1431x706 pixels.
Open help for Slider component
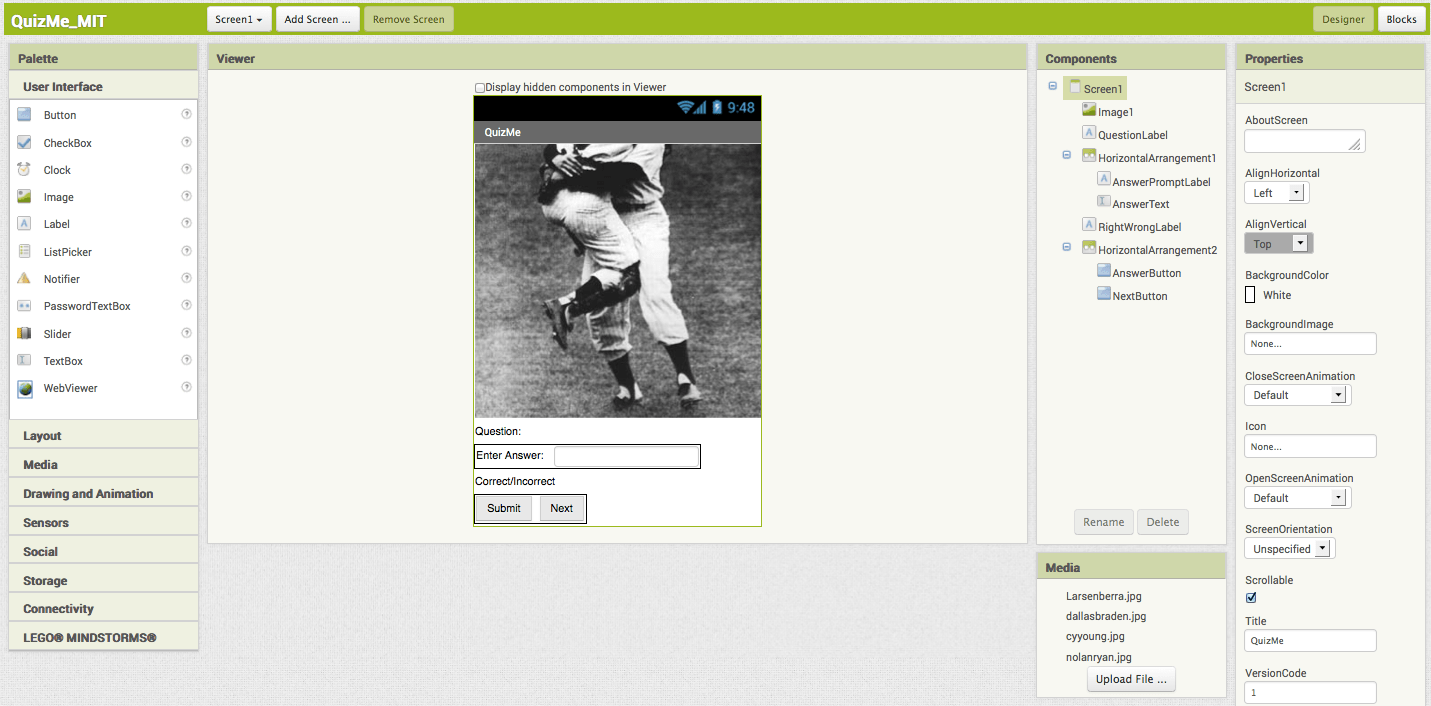pos(186,333)
